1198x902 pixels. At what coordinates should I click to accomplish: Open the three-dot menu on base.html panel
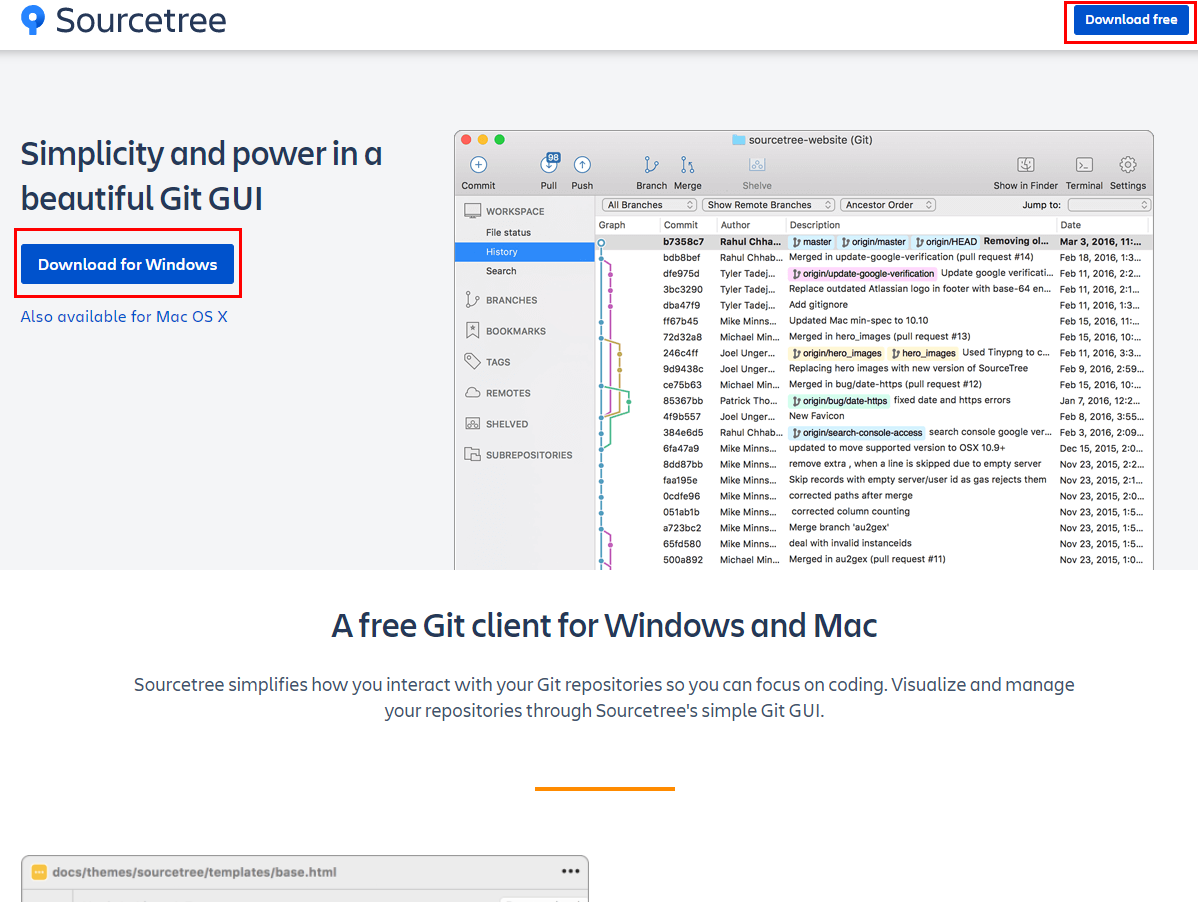(x=570, y=871)
